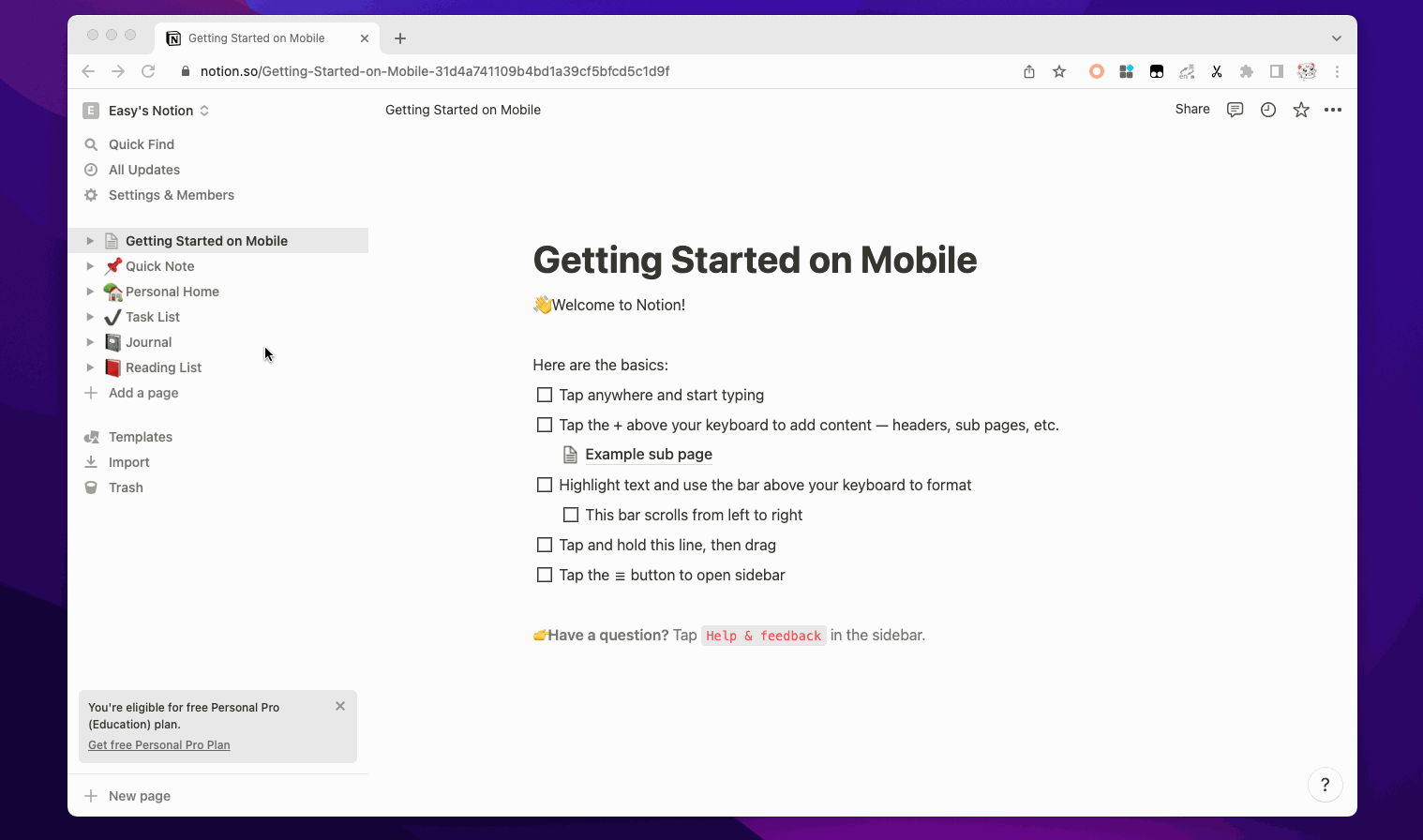1423x840 pixels.
Task: Expand the Reading List page toggle
Action: [90, 367]
